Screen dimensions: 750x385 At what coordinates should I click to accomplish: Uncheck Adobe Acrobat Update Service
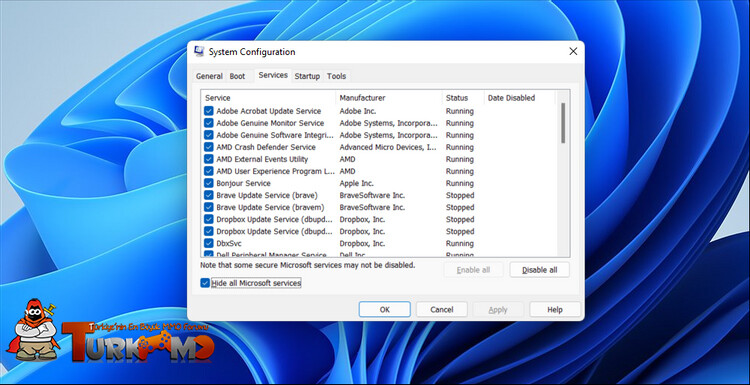209,111
